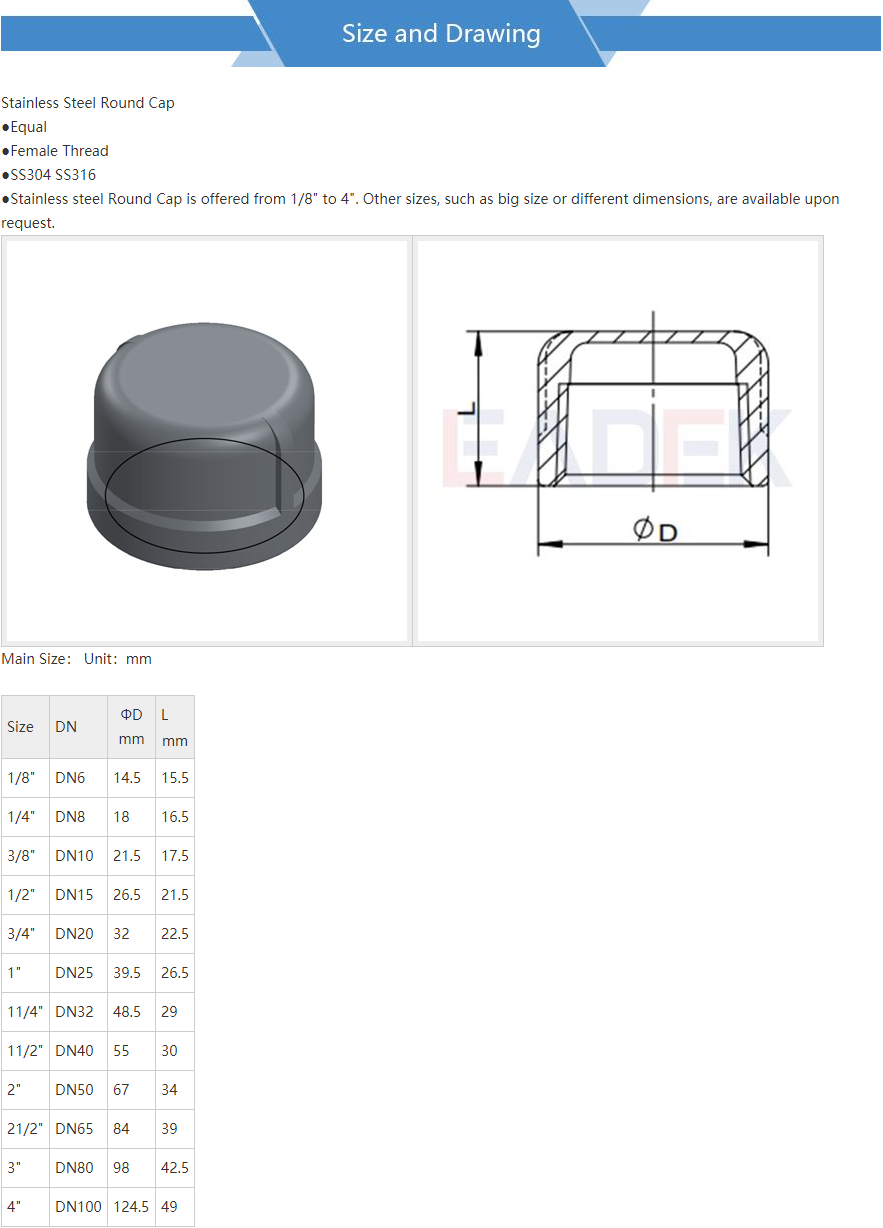
Task: Select the 32 diameter cell
Action: click(x=132, y=934)
